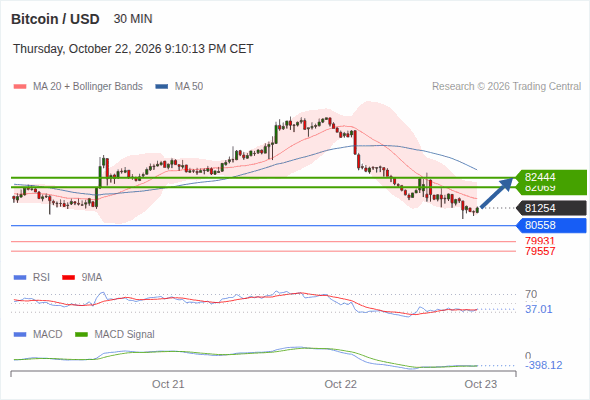Click the Bitcoin / USD chart title
This screenshot has width=590, height=400.
point(55,19)
